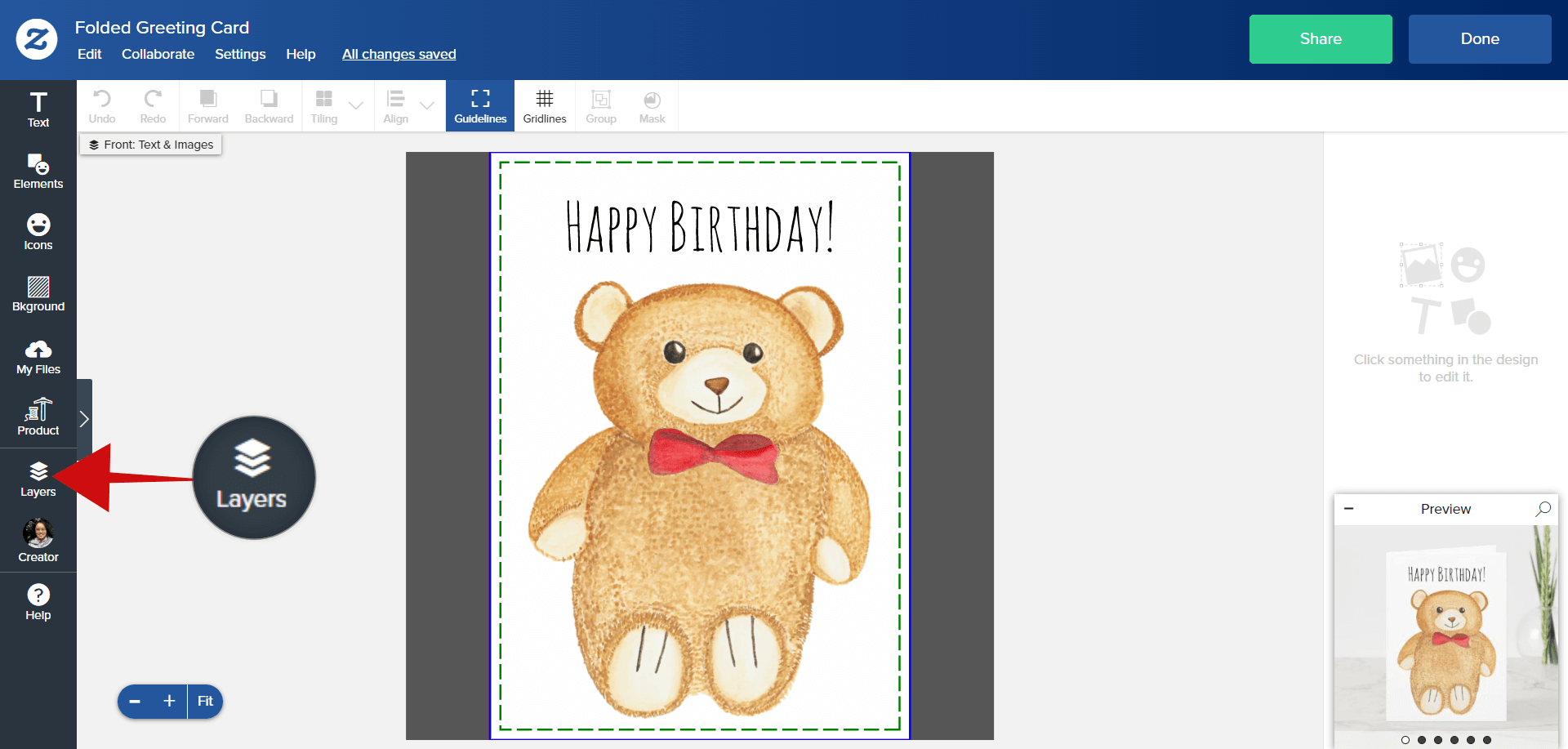The image size is (1568, 749).
Task: Open the Product options panel
Action: click(x=38, y=417)
